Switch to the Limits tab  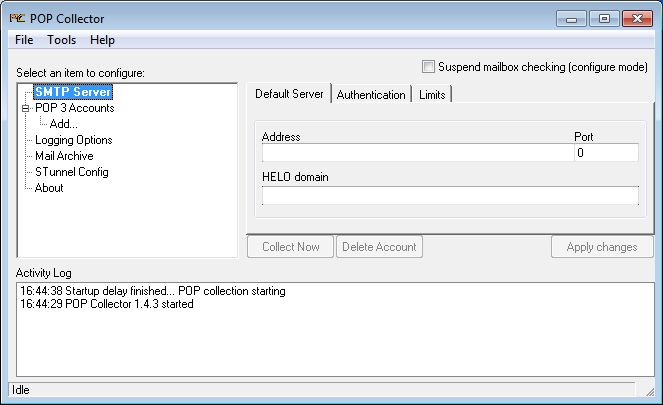[432, 94]
